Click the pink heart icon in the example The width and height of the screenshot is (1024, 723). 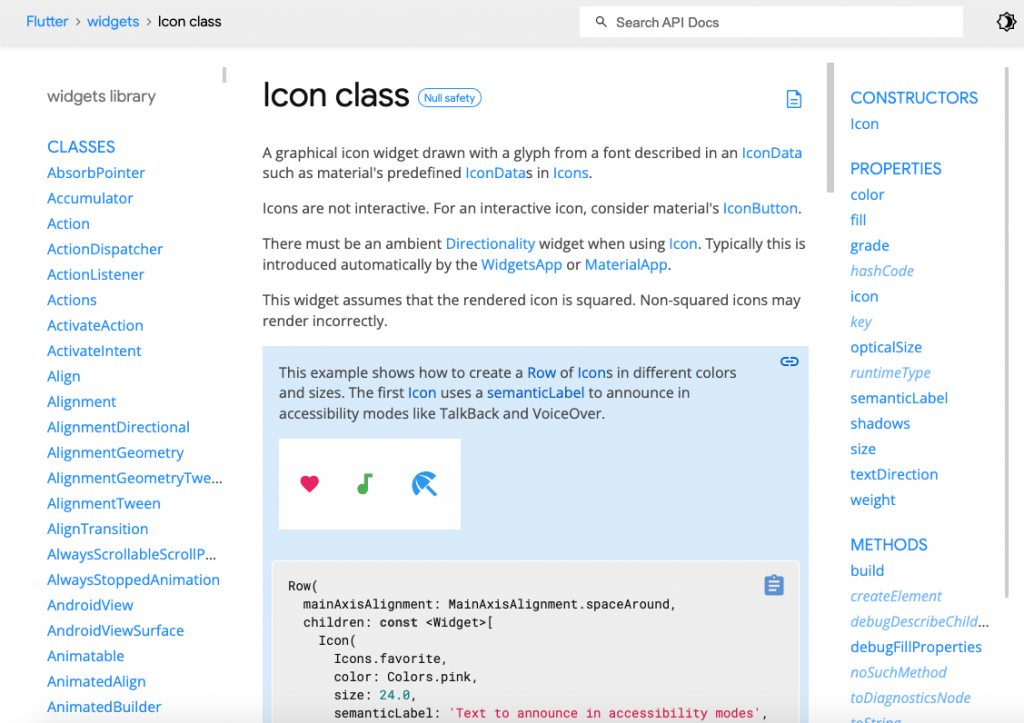coord(310,483)
